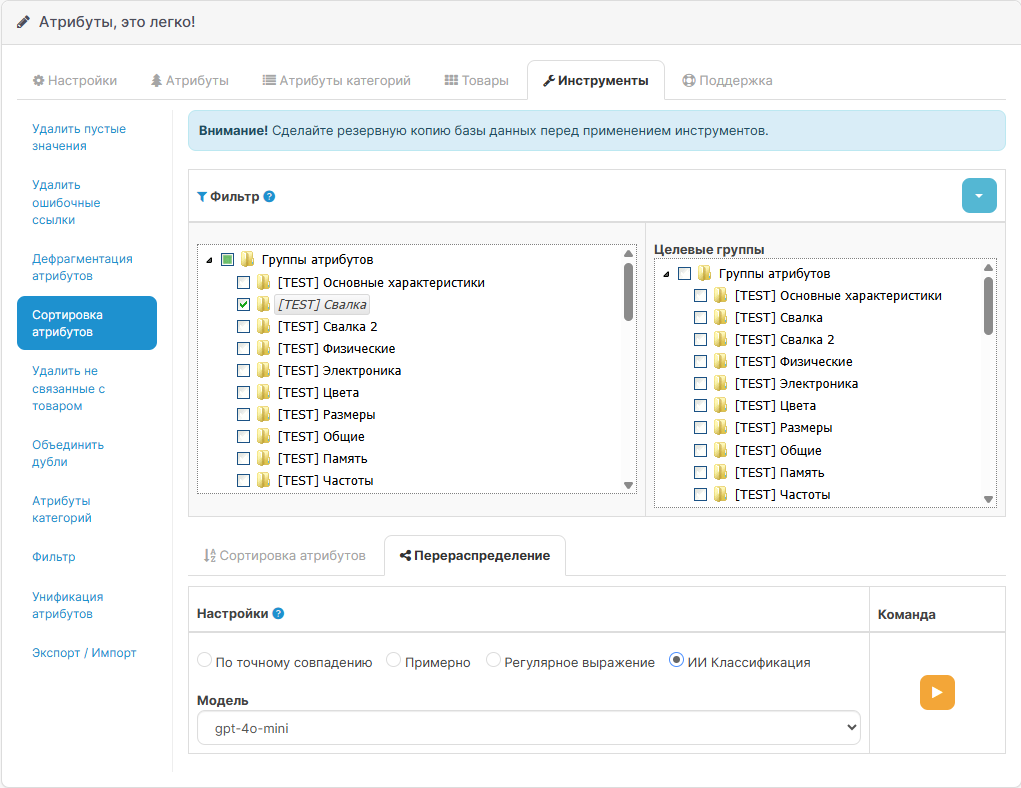Check [TEST] Память in target groups

pos(700,472)
